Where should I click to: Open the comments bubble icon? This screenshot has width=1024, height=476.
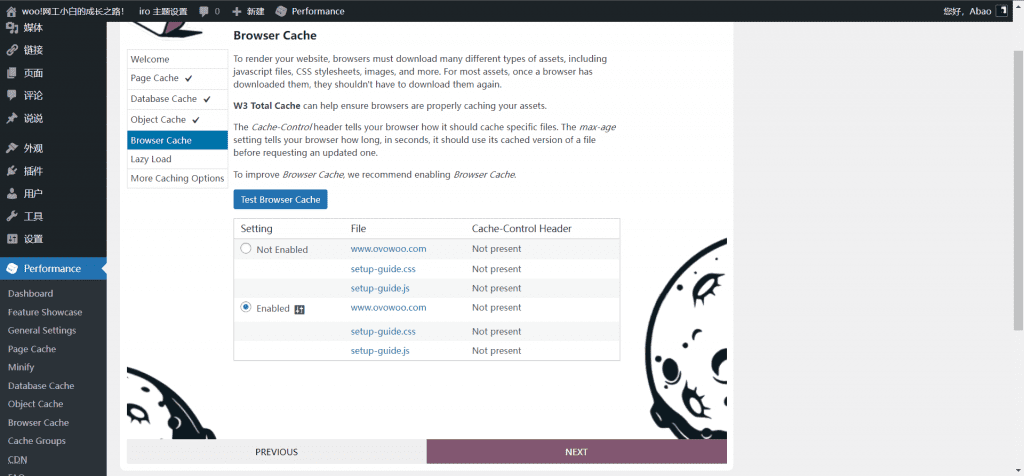204,11
